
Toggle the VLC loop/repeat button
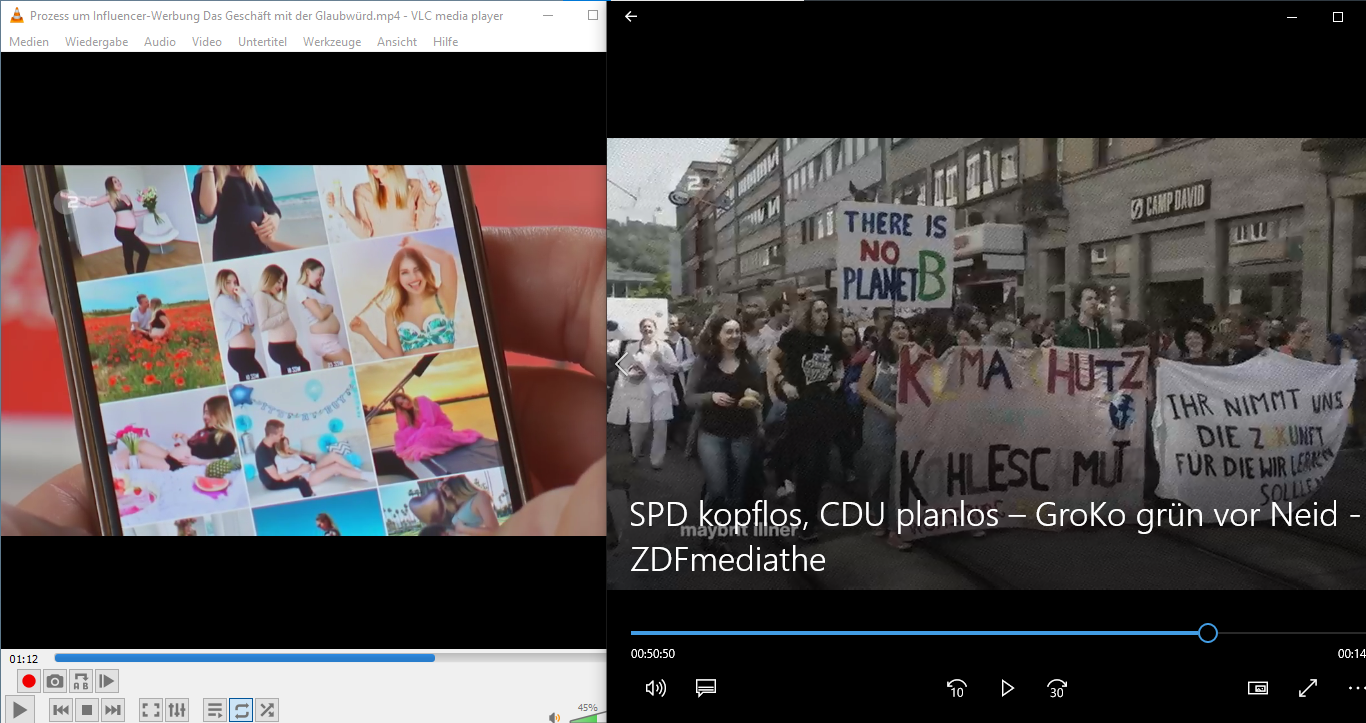[x=241, y=710]
